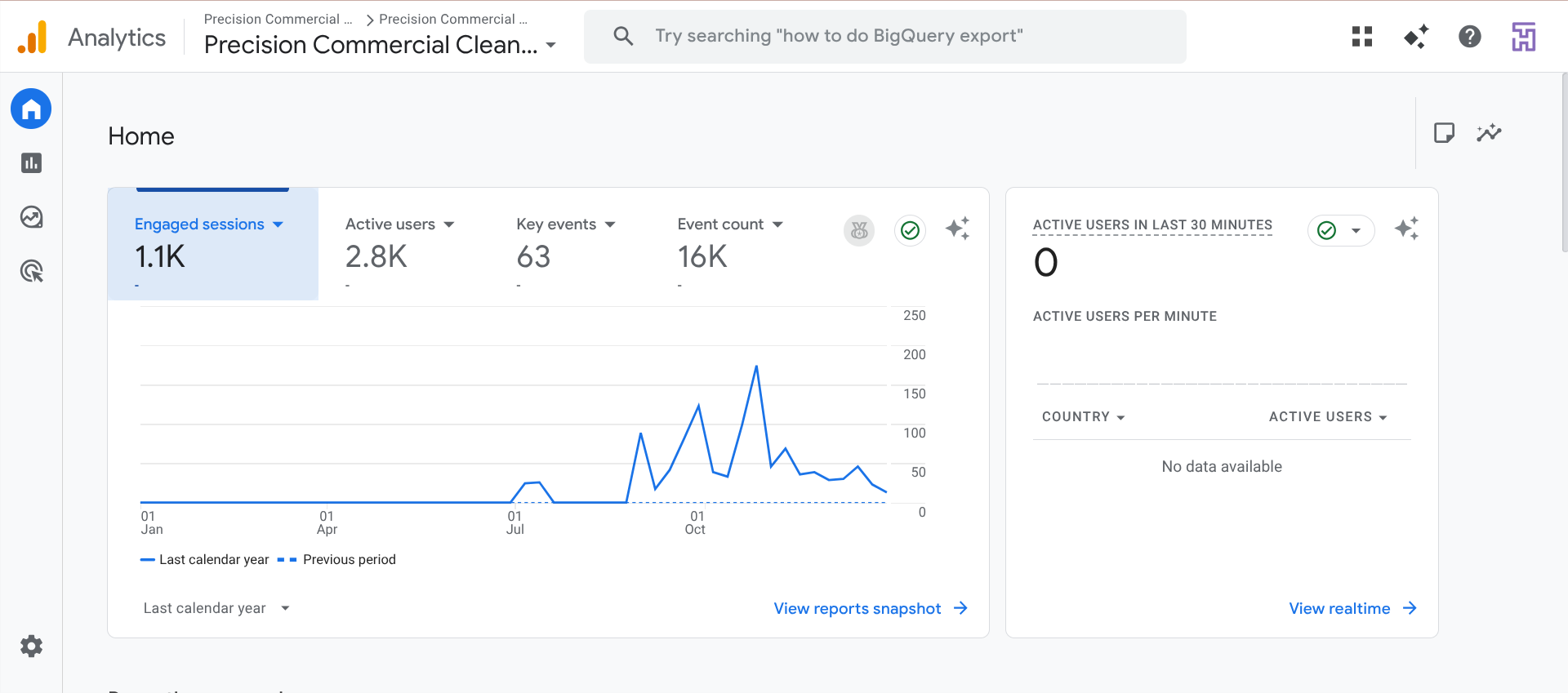Open the Precision Commercial Clean property selector
Viewport: 1568px width, 693px height.
[x=381, y=45]
